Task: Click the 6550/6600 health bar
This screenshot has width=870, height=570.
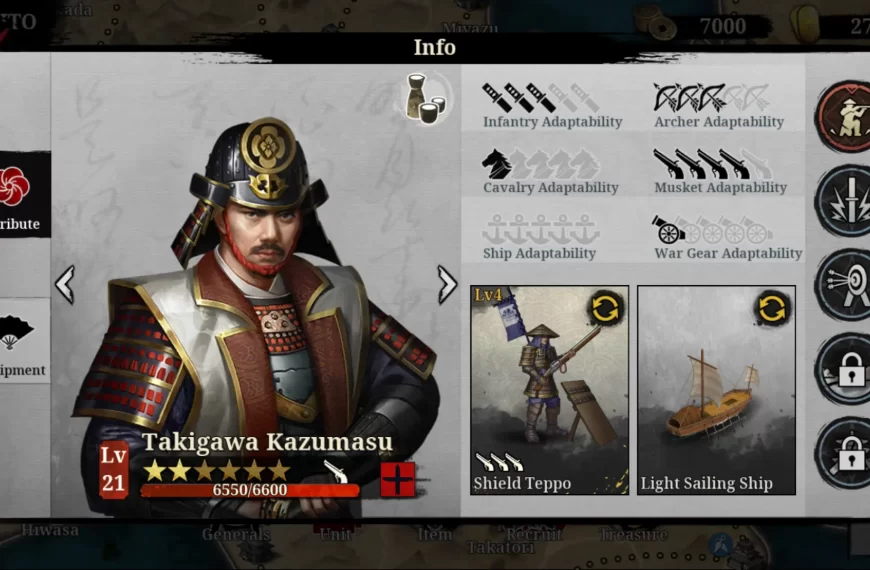Action: [x=250, y=490]
